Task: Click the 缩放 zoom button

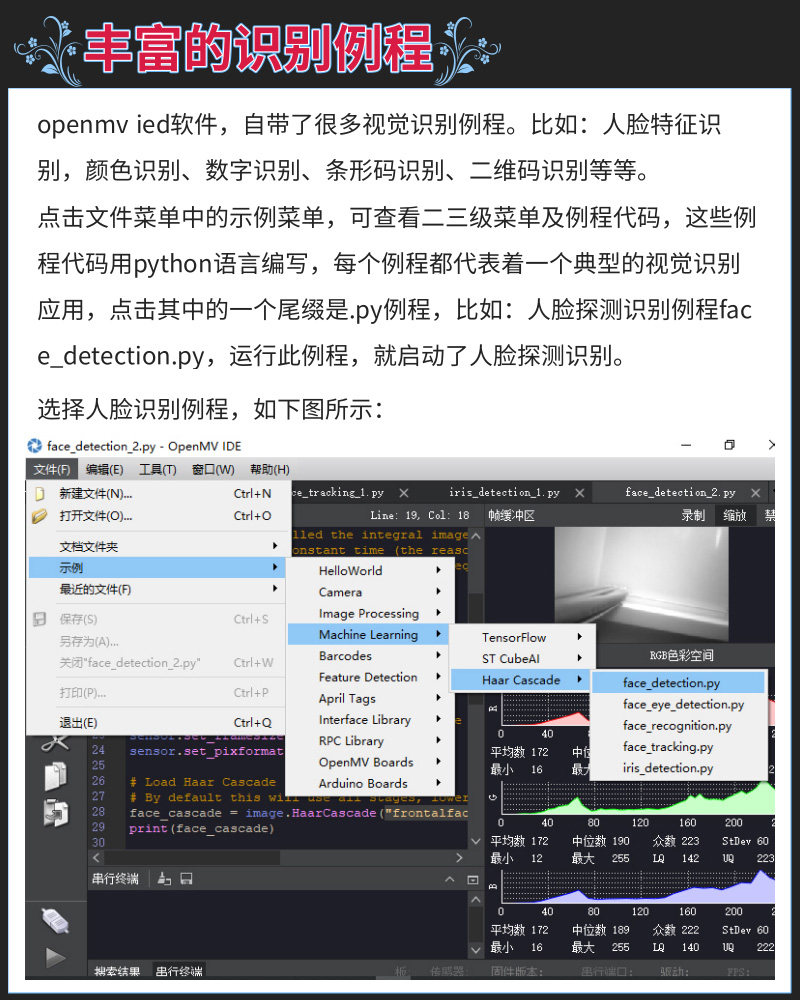Action: (735, 515)
